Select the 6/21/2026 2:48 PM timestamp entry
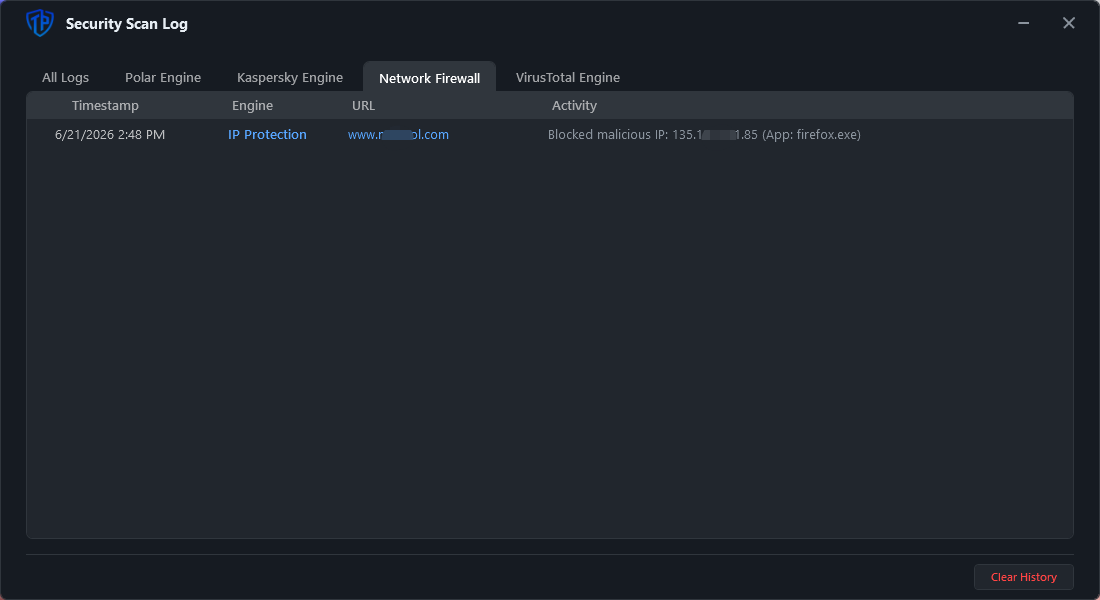This screenshot has width=1100, height=600. (110, 134)
